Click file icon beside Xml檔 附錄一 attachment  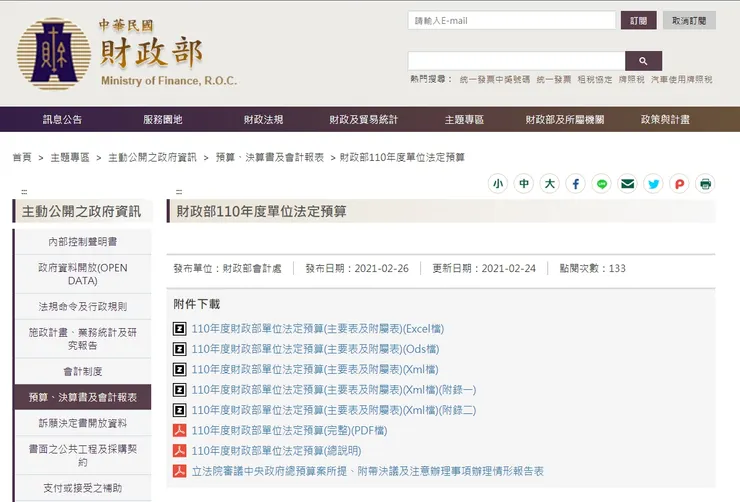click(x=179, y=390)
